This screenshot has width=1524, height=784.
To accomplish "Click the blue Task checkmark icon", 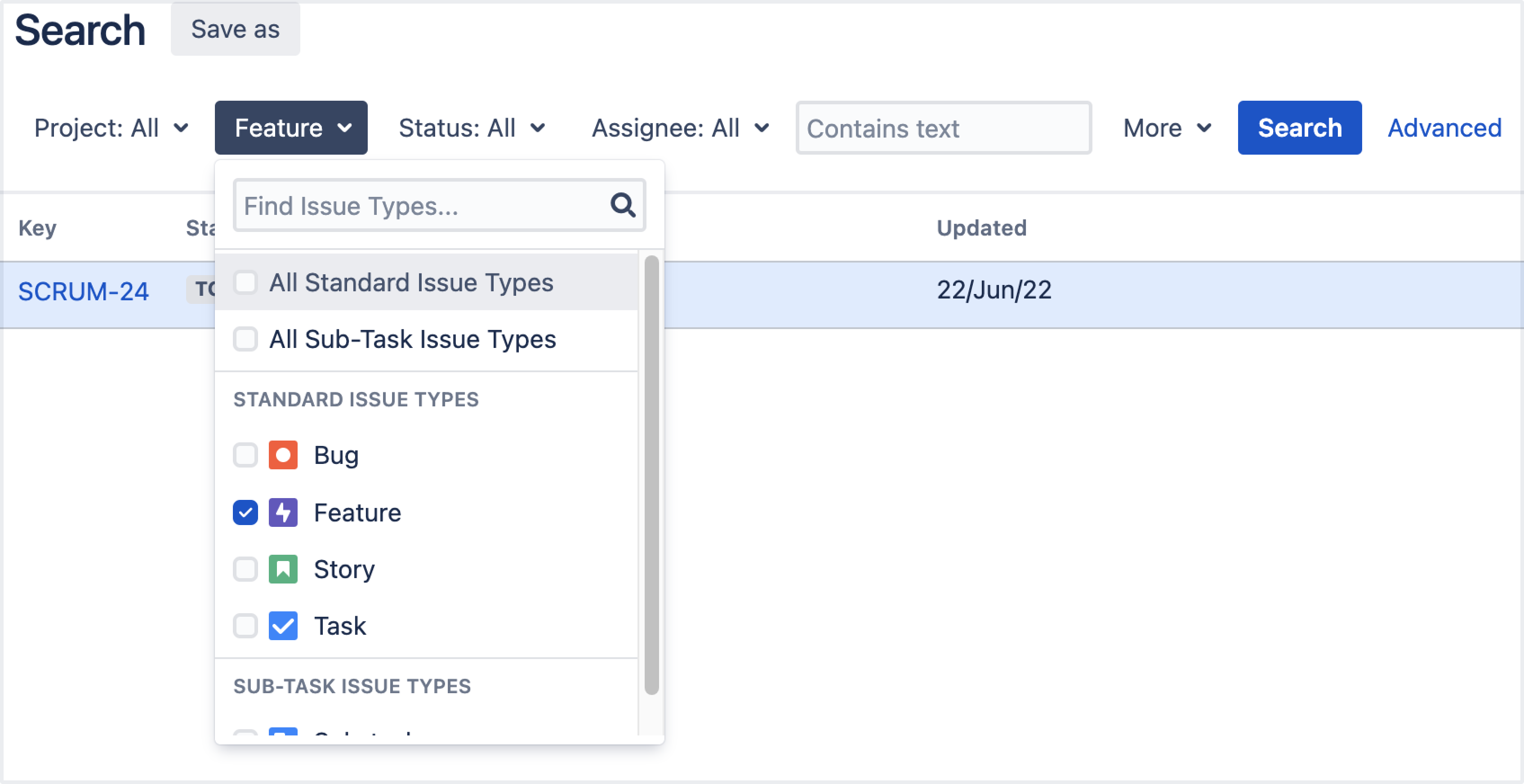I will pos(283,626).
